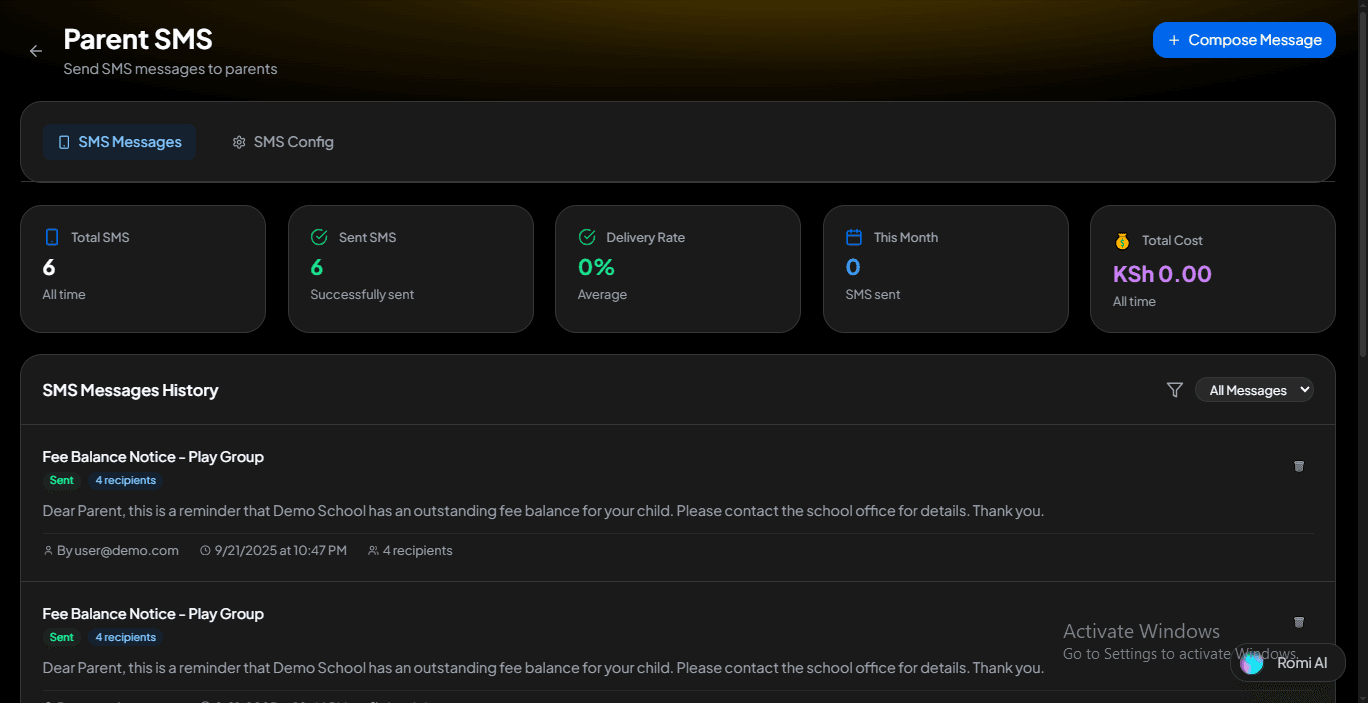Switch to the SMS Messages tab
This screenshot has width=1368, height=703.
click(x=119, y=142)
